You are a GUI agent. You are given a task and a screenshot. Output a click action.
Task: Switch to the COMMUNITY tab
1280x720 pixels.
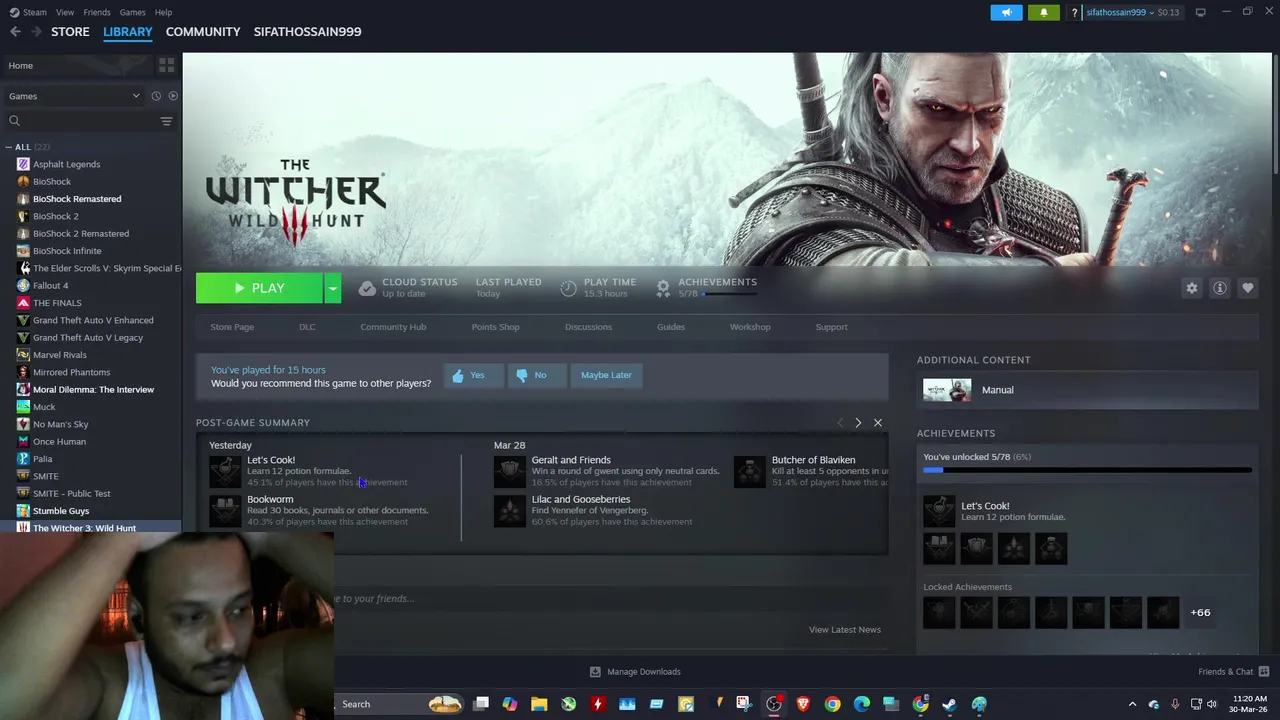click(203, 32)
